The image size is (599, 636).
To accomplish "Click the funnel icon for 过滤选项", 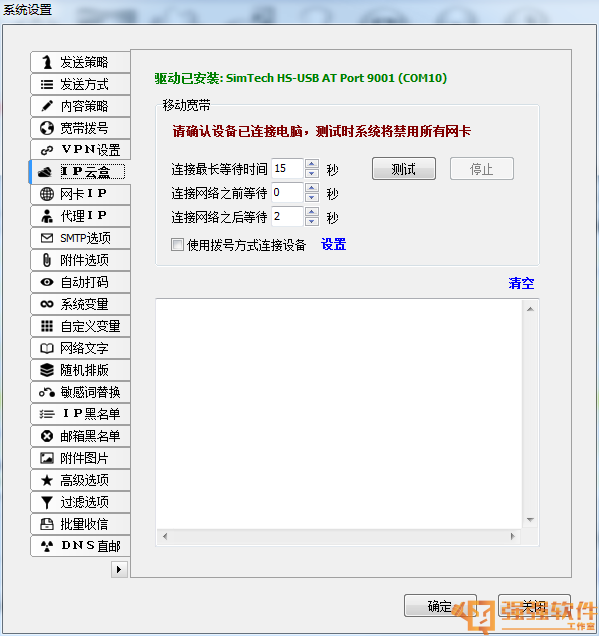I will [x=47, y=502].
